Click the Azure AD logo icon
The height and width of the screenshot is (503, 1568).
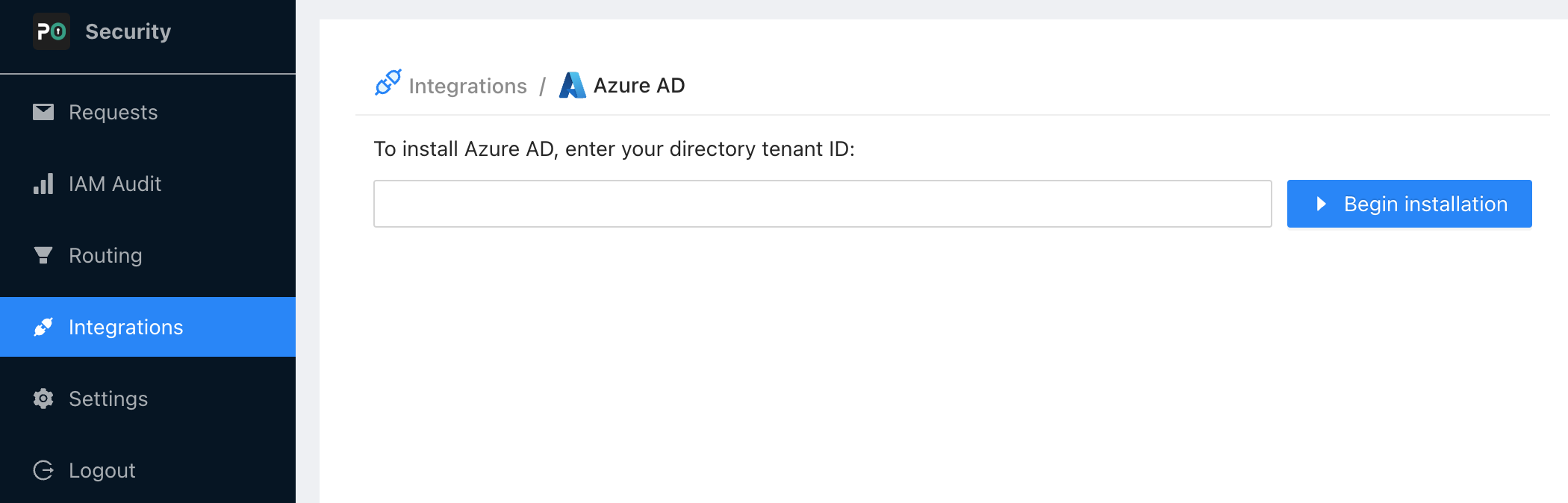573,85
